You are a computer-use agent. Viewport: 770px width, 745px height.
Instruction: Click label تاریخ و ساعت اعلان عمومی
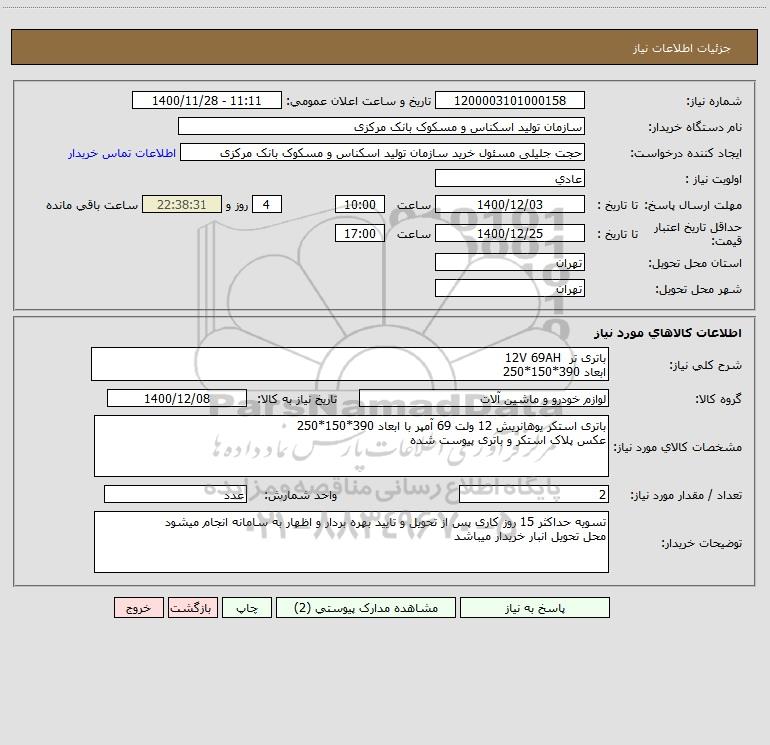click(x=358, y=101)
